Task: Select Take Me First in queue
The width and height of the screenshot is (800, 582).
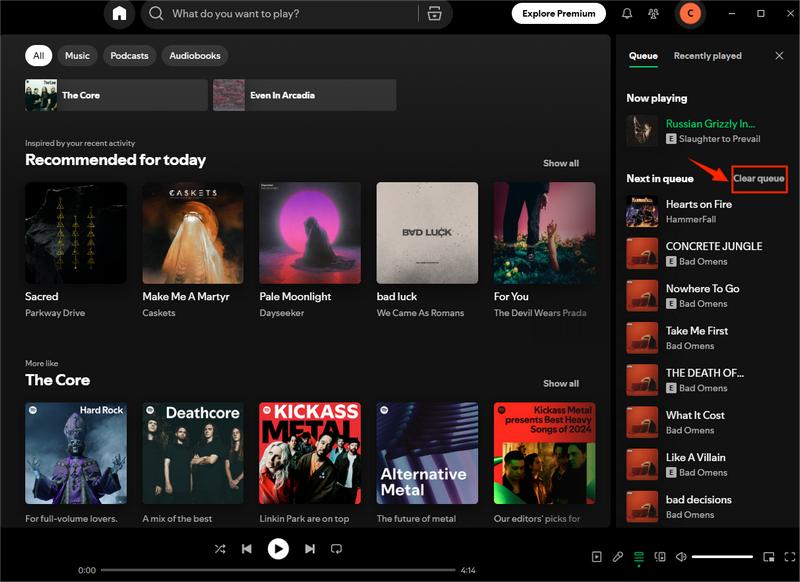Action: pyautogui.click(x=697, y=331)
